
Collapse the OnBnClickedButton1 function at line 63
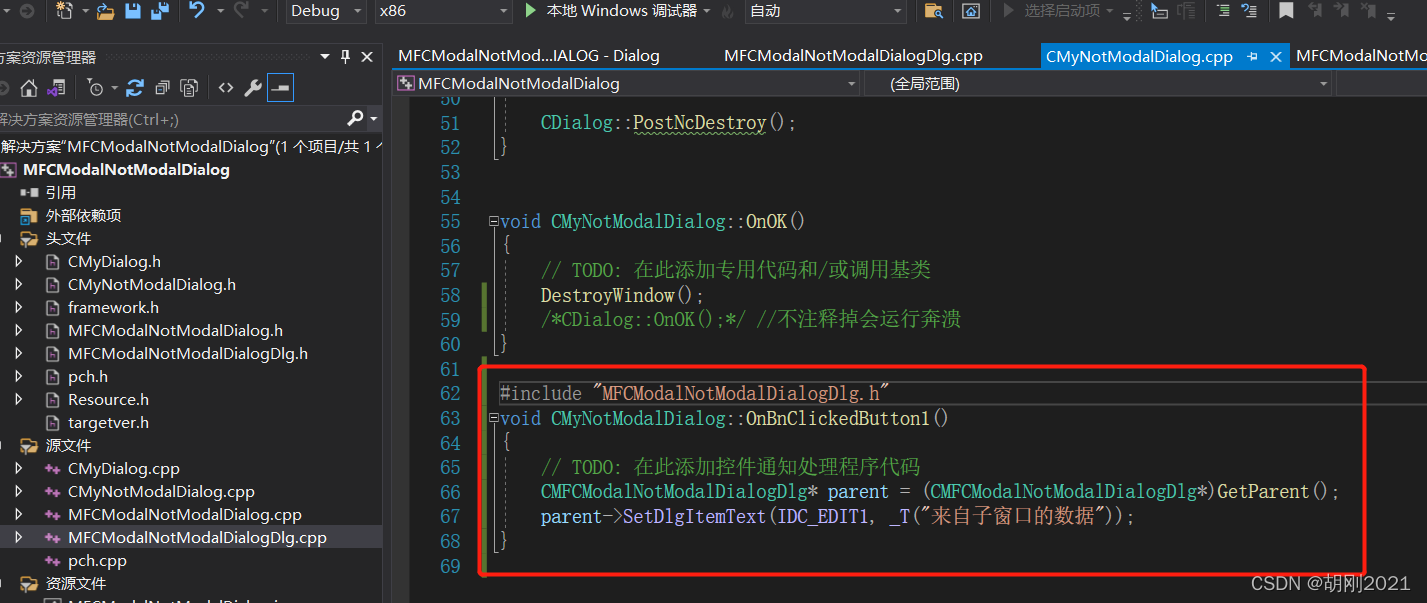(492, 419)
